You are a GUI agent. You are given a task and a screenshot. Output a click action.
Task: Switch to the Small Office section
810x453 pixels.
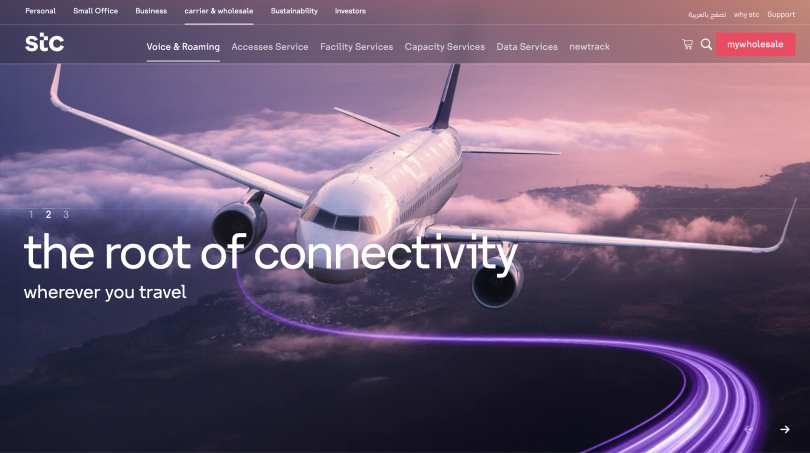96,11
